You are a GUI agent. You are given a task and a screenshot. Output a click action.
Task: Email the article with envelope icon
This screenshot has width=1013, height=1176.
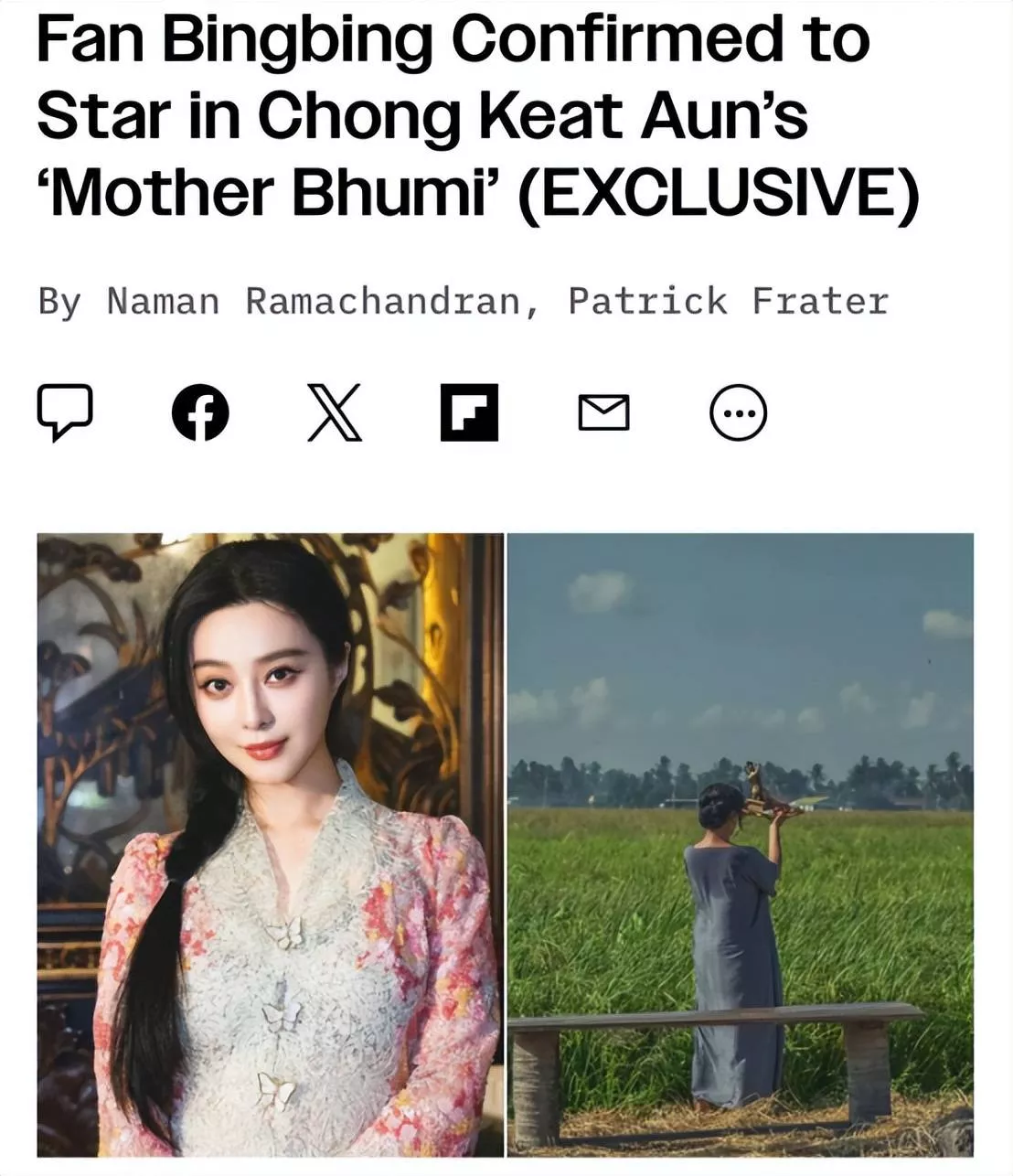pos(604,413)
